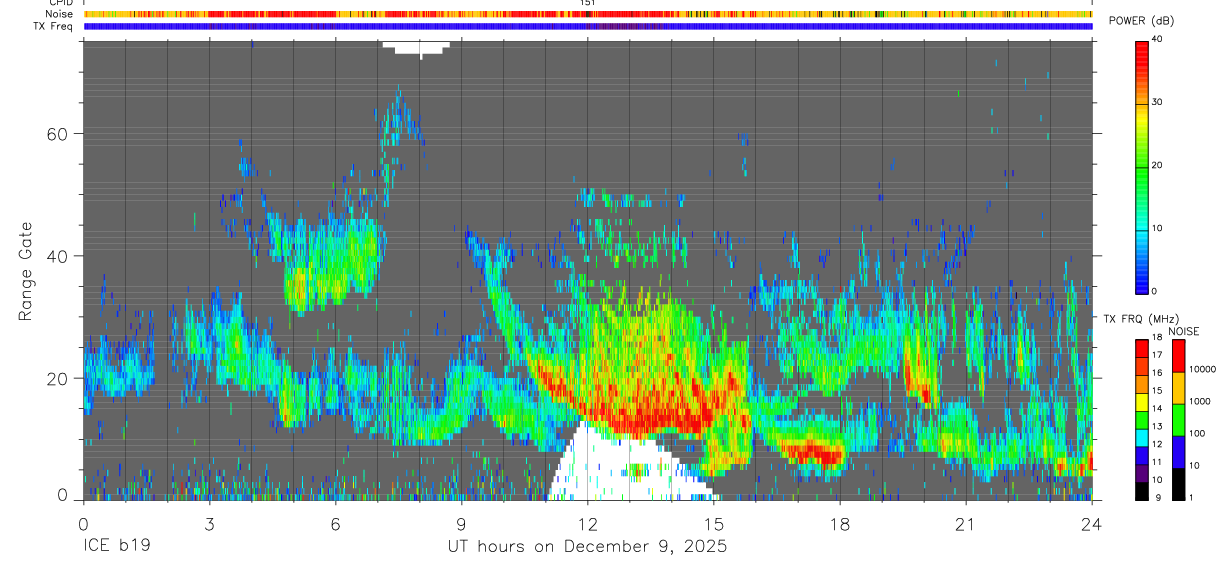The width and height of the screenshot is (1228, 567).
Task: Click hour 15 on the UT time axis
Action: click(x=714, y=524)
